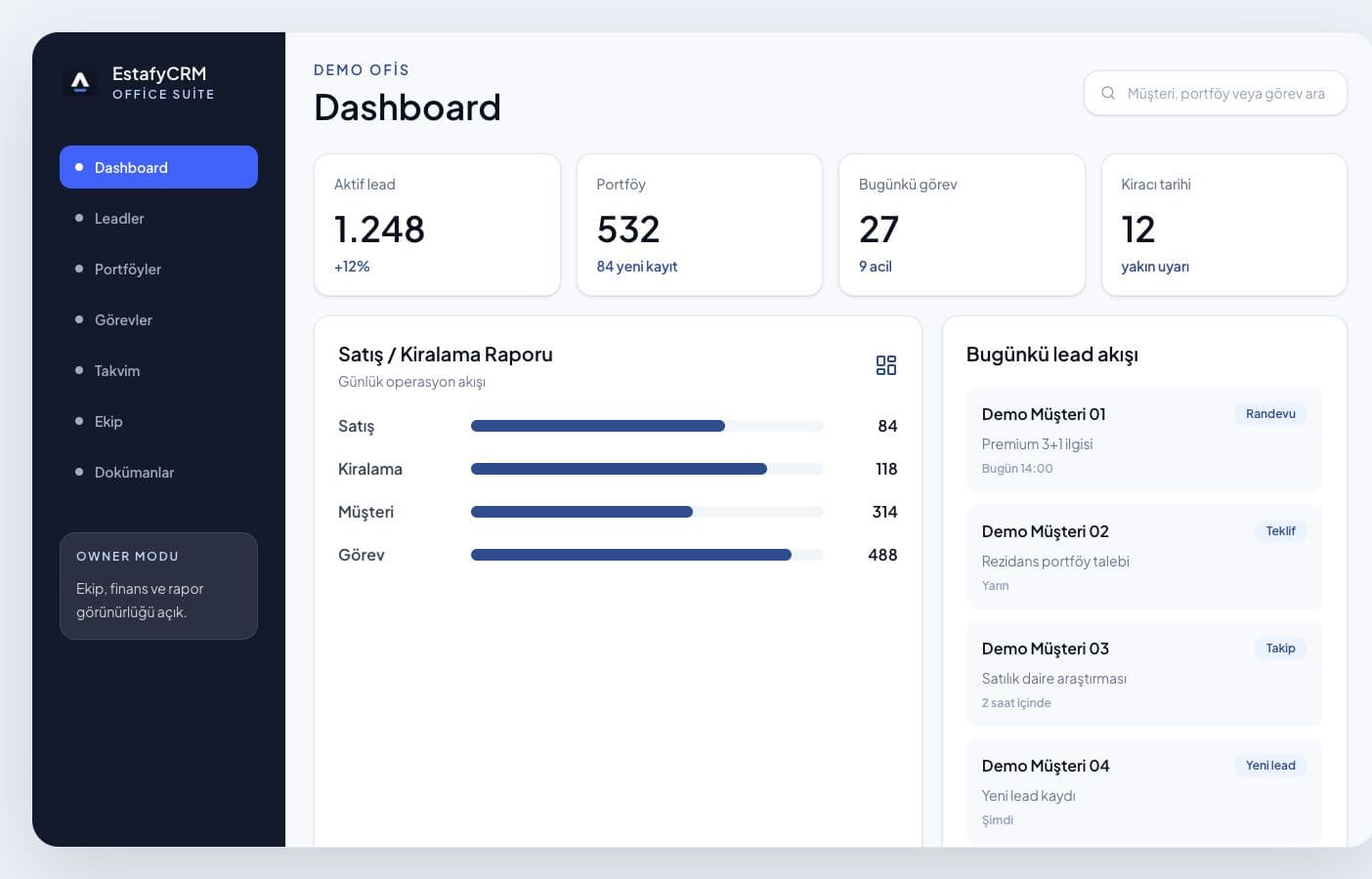This screenshot has width=1372, height=879.
Task: Open the Portföy 532 card
Action: click(x=700, y=225)
